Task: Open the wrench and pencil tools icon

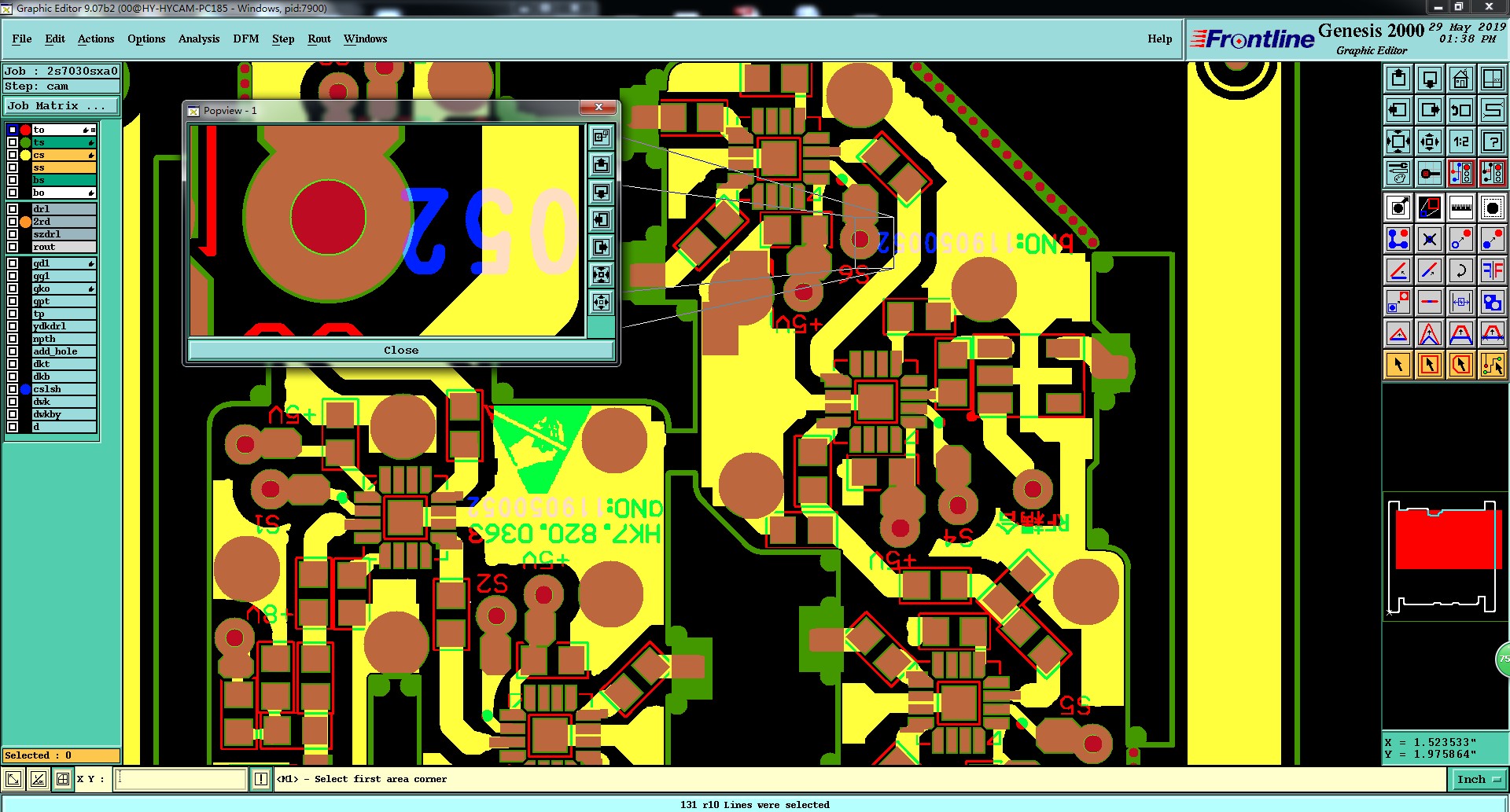Action: [1398, 173]
